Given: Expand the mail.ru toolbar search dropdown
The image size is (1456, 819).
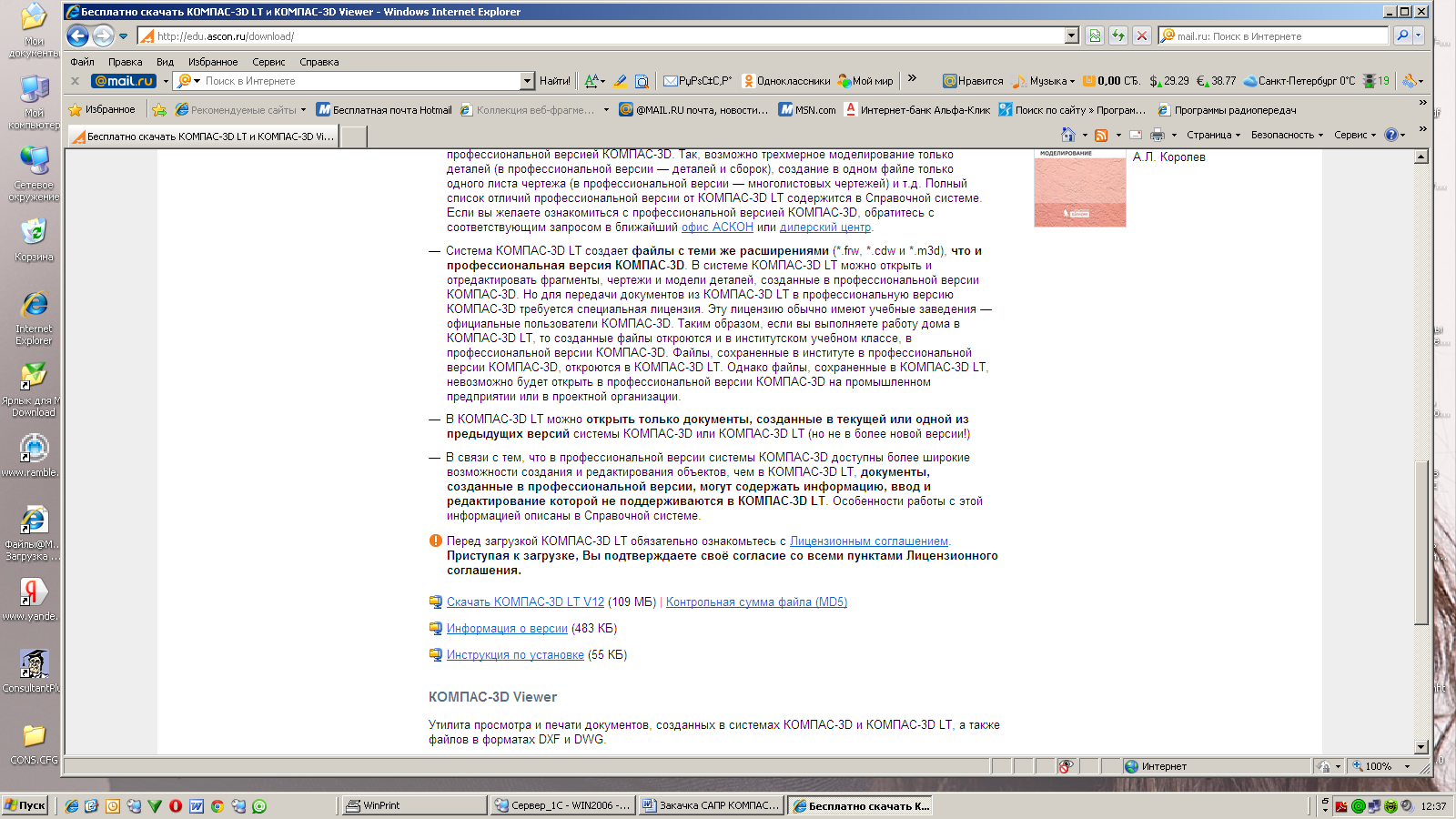Looking at the screenshot, I should tap(527, 81).
